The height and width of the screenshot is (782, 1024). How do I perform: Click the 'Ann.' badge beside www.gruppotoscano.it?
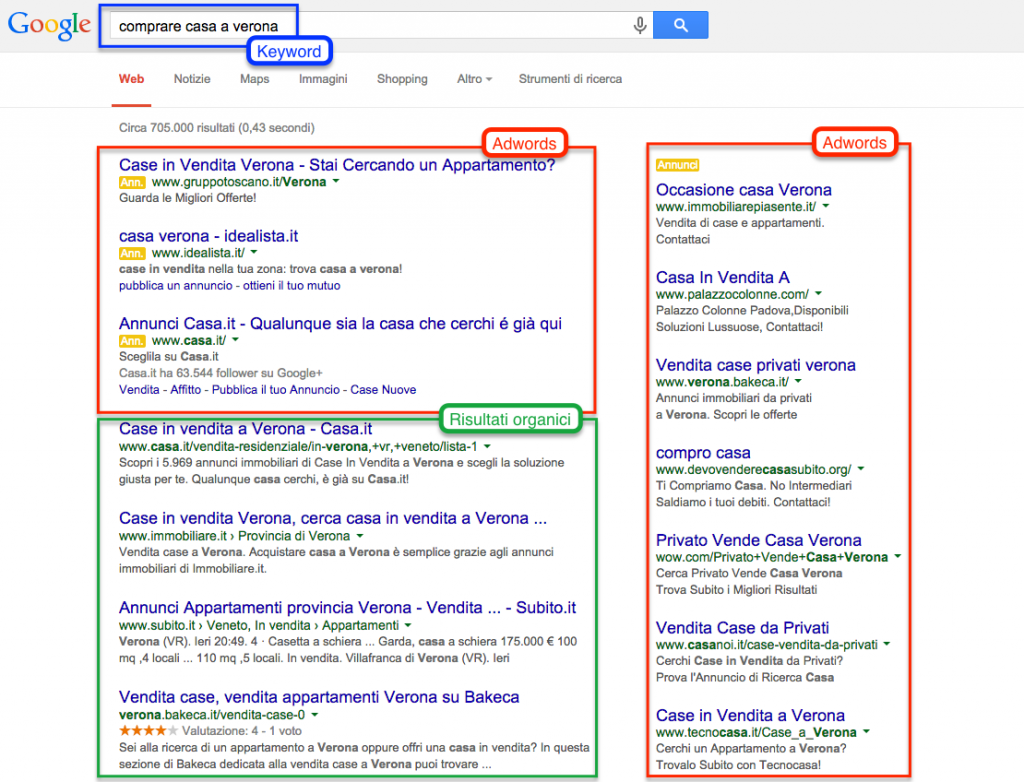click(132, 182)
